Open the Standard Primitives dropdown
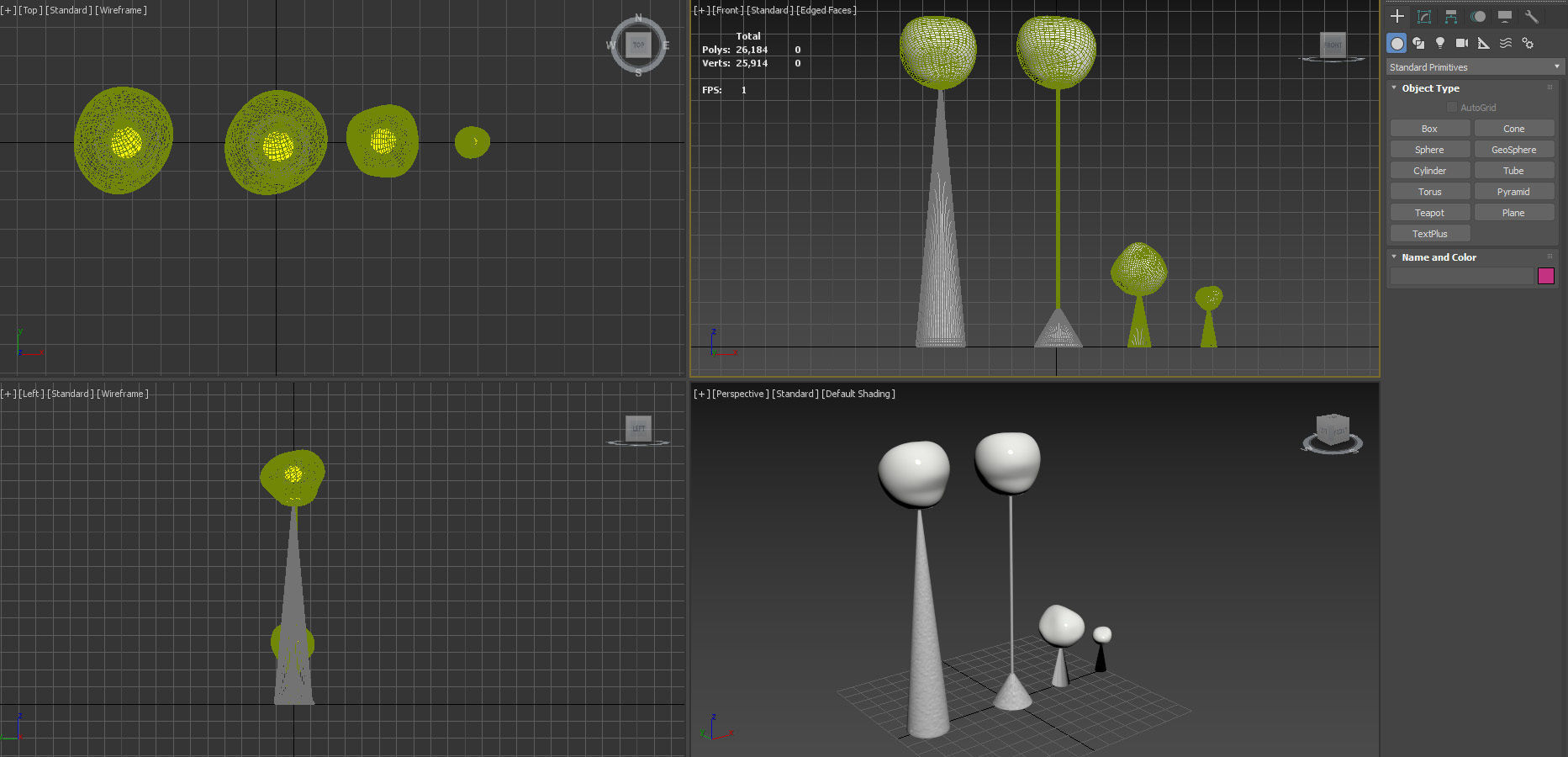The width and height of the screenshot is (1568, 757). click(1475, 67)
